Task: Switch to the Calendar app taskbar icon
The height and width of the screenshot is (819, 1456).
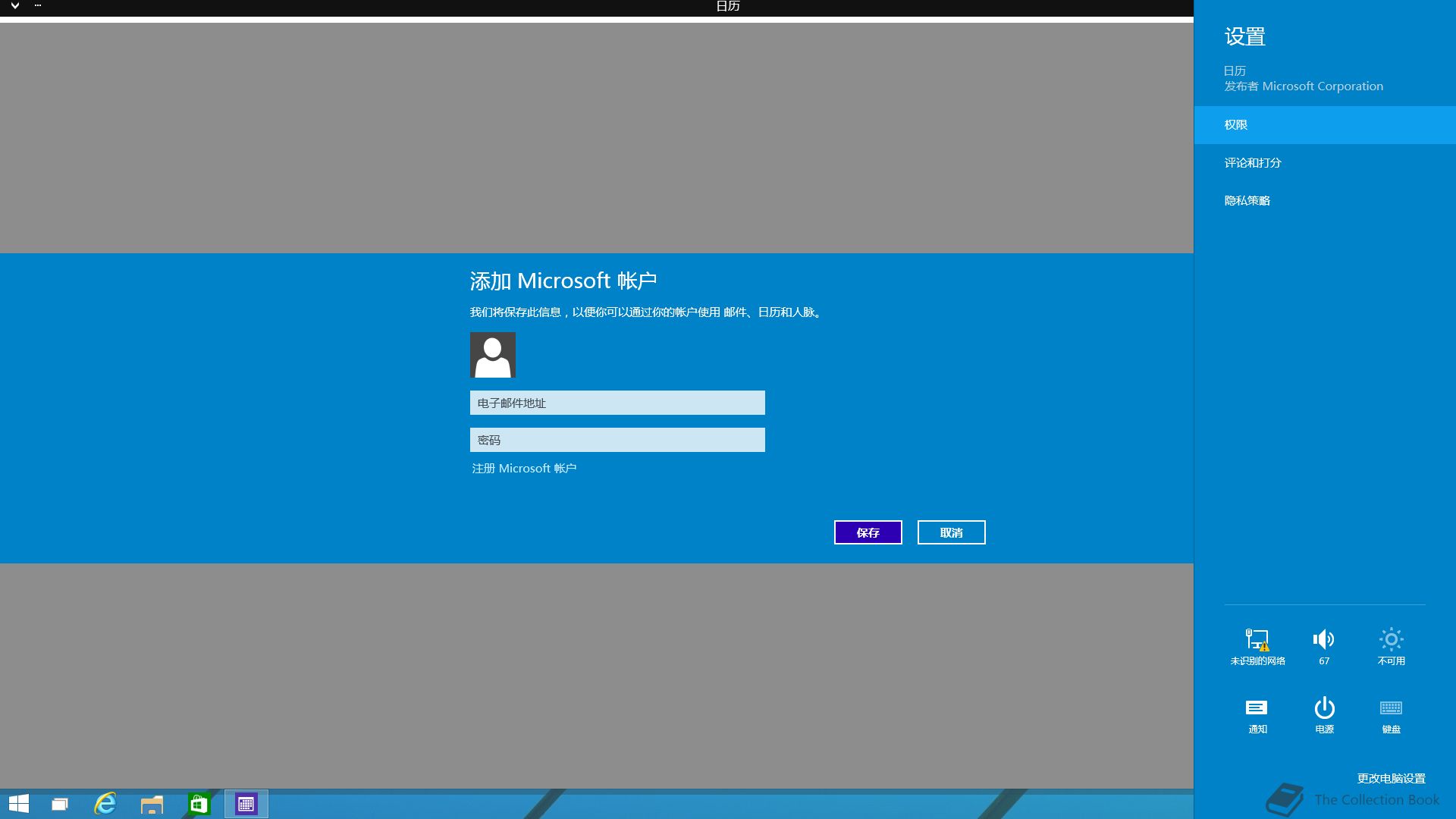Action: [246, 804]
